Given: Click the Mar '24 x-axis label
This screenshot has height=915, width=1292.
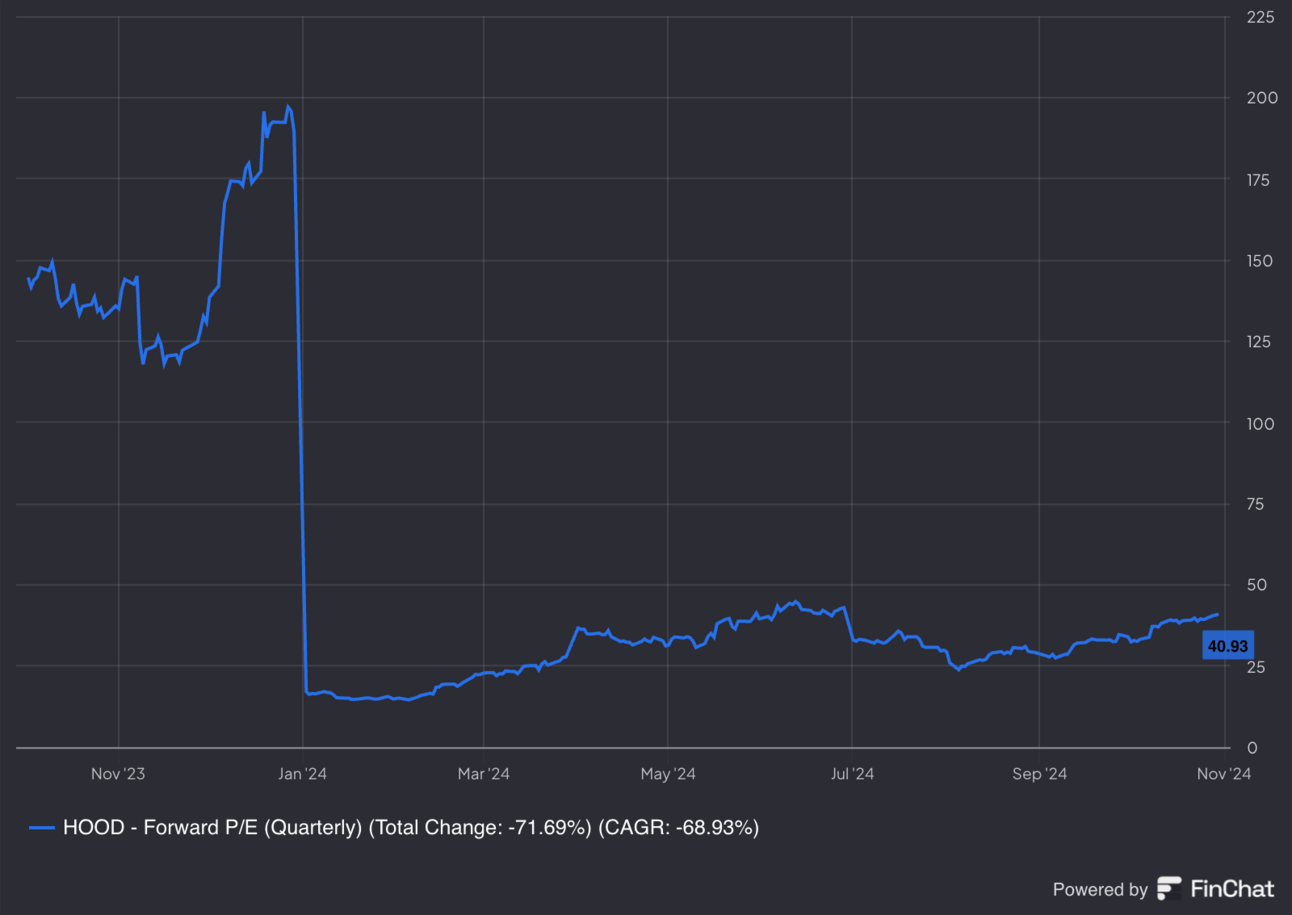Looking at the screenshot, I should (484, 773).
